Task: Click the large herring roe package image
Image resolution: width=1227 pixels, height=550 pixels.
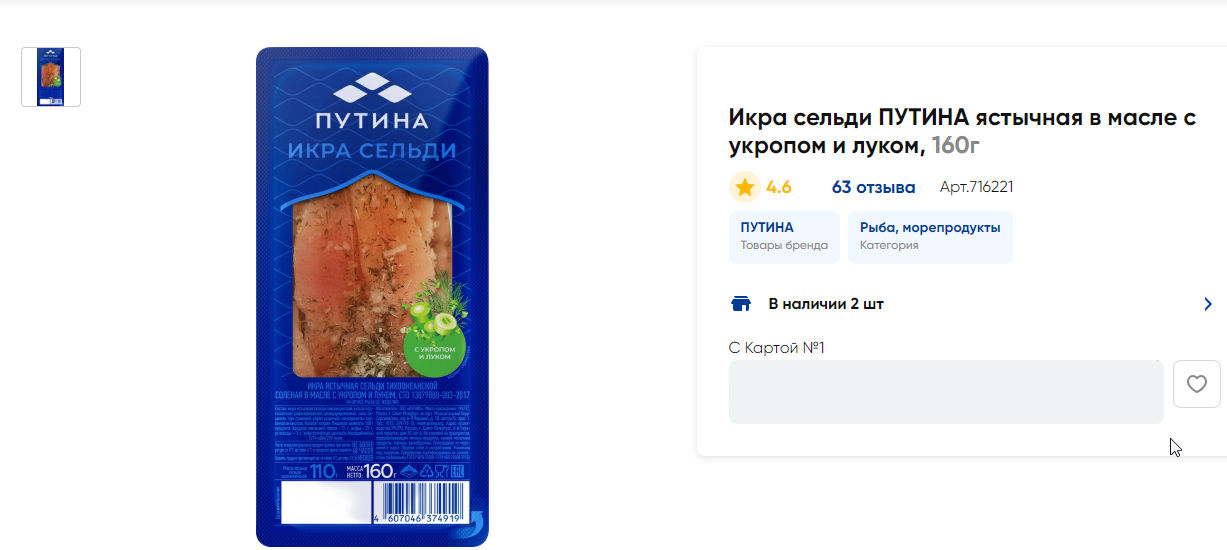Action: click(x=372, y=297)
